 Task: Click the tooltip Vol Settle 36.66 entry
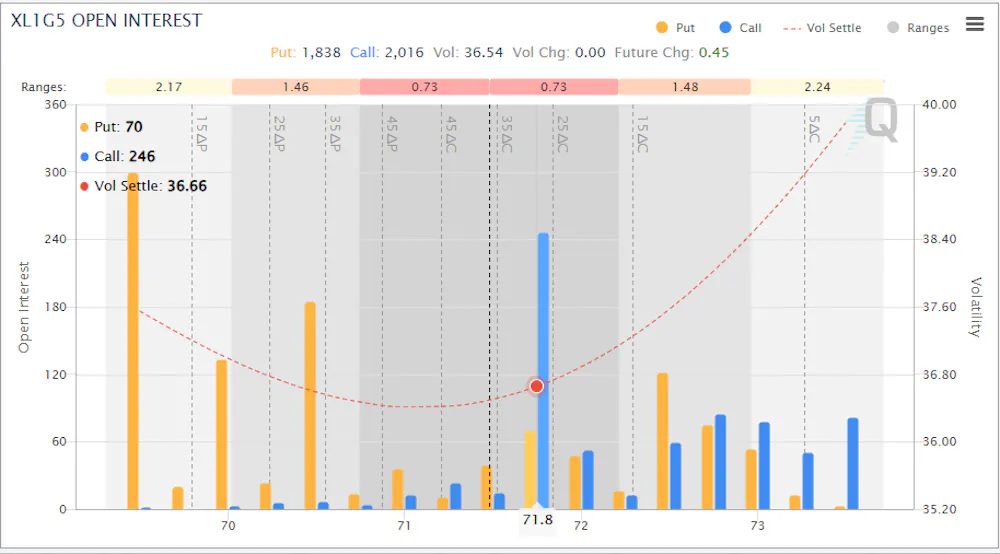(143, 186)
